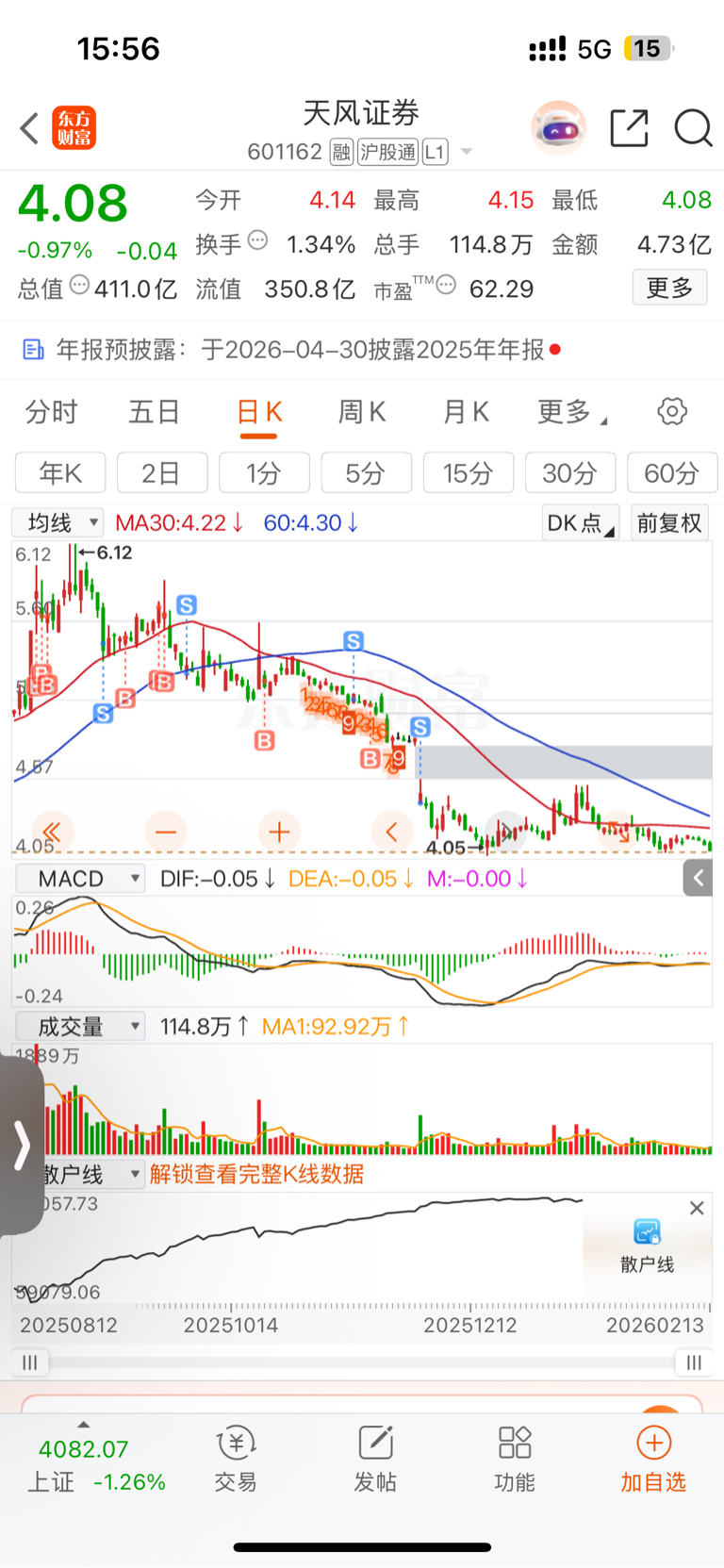Toggle 前复权 adjustment setting
724x1568 pixels.
coord(669,522)
